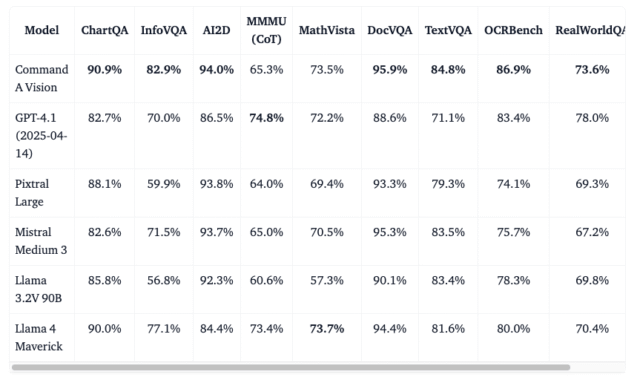
Task: Select the Llama 3.2V 90B row label
Action: [x=38, y=289]
